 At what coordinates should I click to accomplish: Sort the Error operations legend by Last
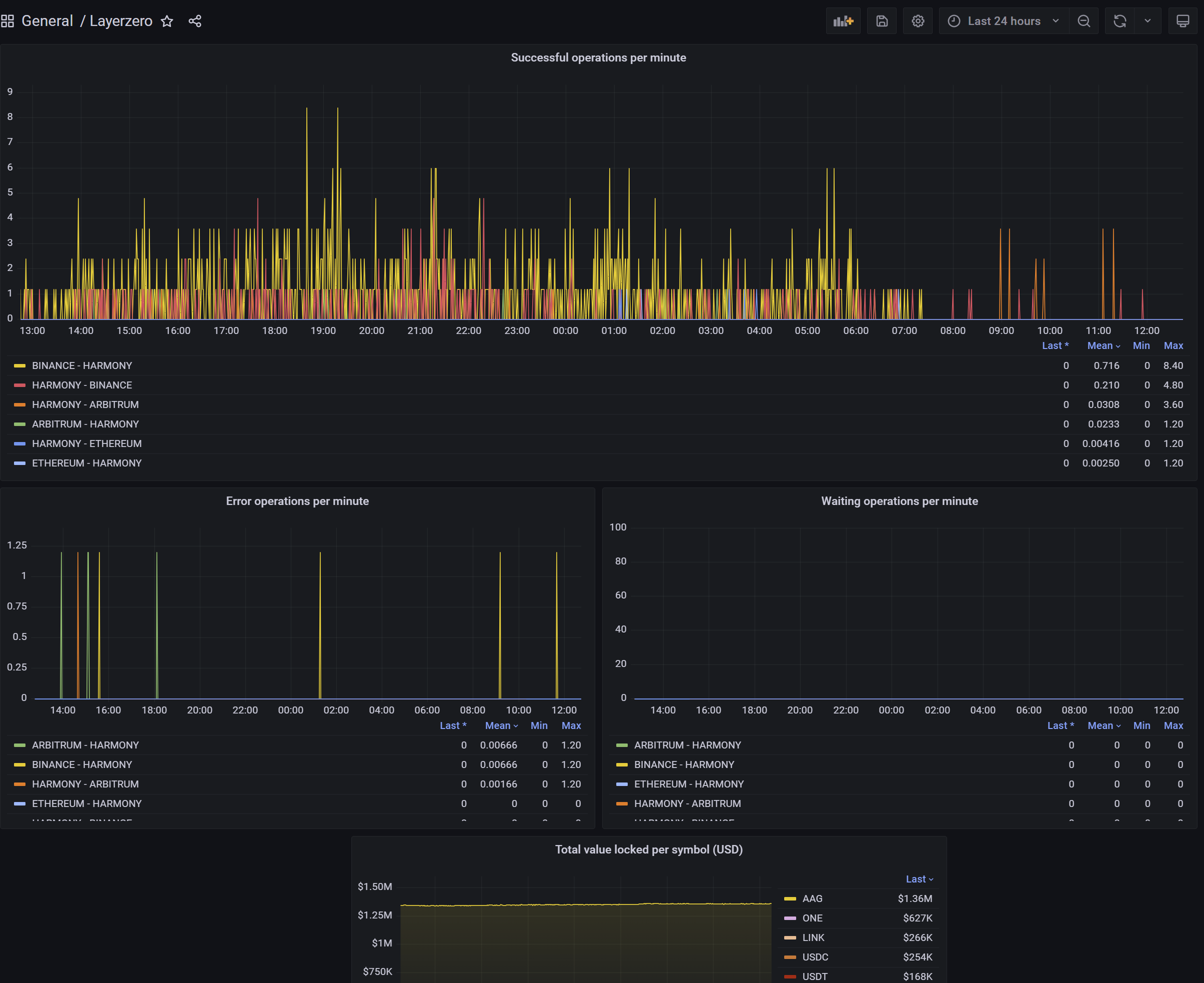(452, 725)
